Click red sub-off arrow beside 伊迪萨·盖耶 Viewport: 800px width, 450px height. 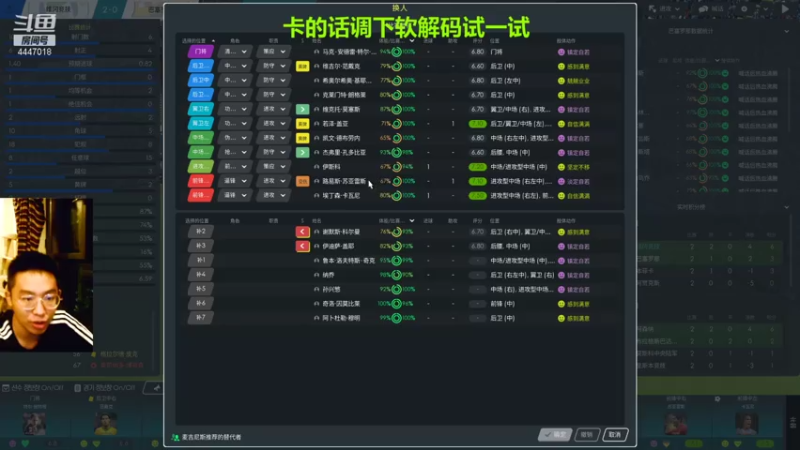pos(302,246)
